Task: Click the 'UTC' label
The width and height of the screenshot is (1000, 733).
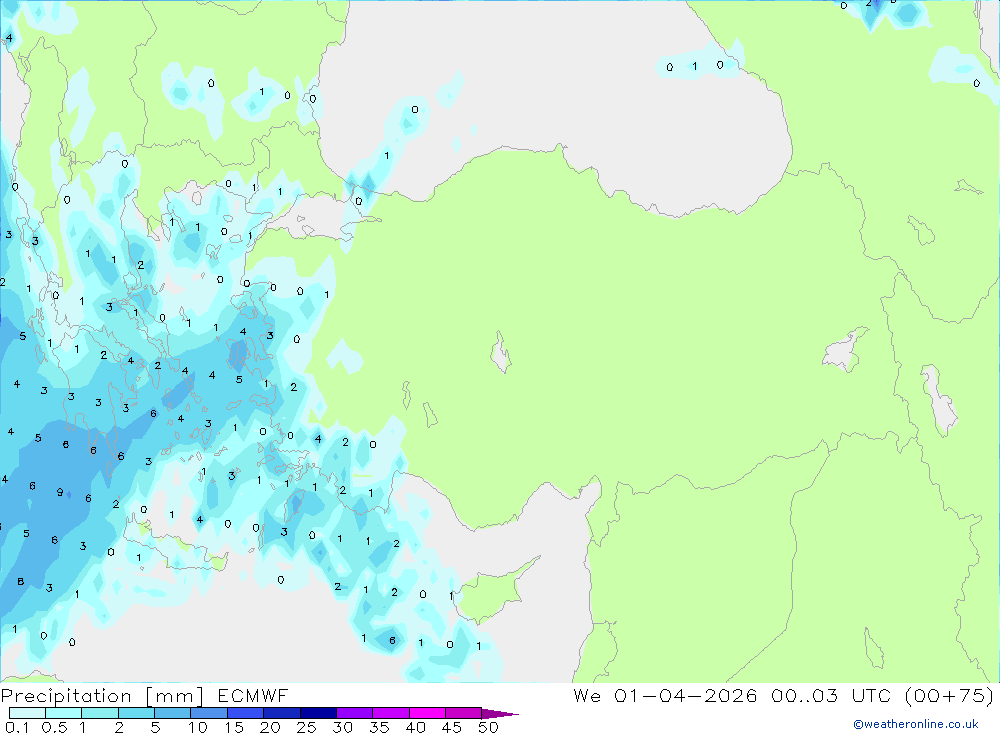Action: [x=871, y=695]
